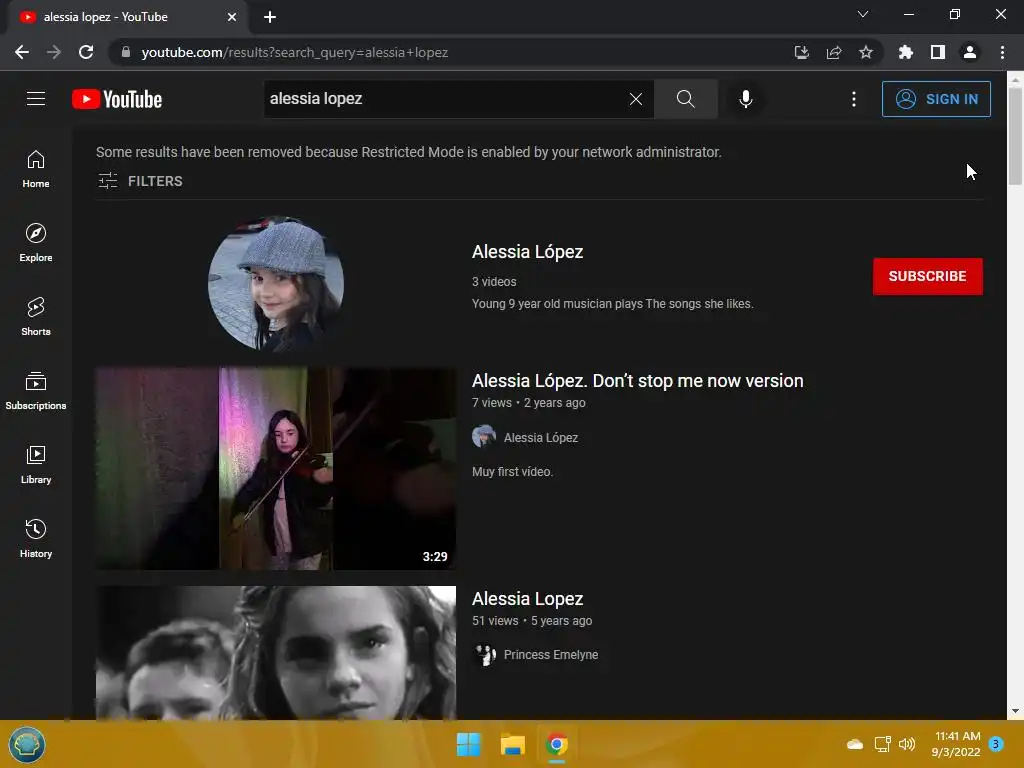Click the install app icon in address bar
The height and width of the screenshot is (768, 1024).
click(801, 52)
